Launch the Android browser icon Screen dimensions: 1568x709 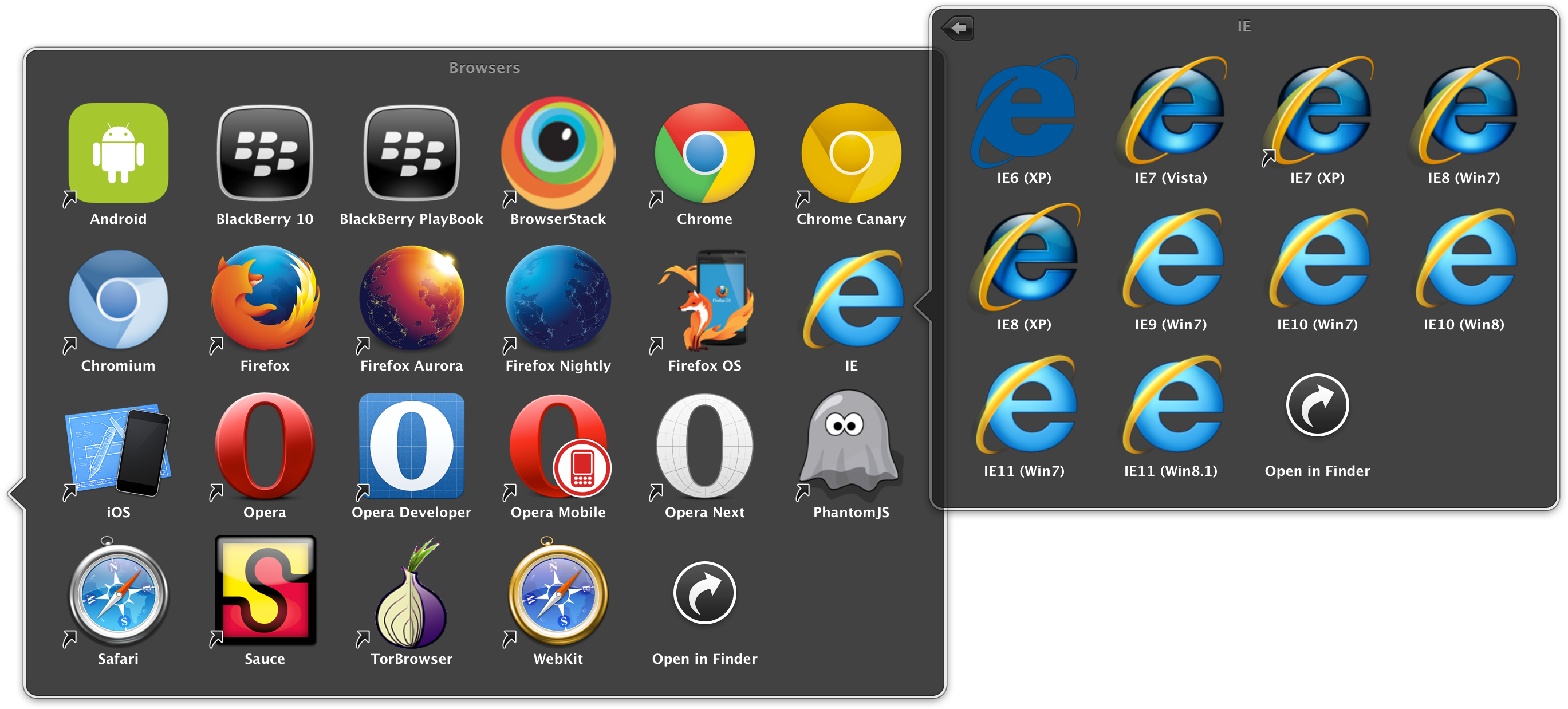[118, 153]
